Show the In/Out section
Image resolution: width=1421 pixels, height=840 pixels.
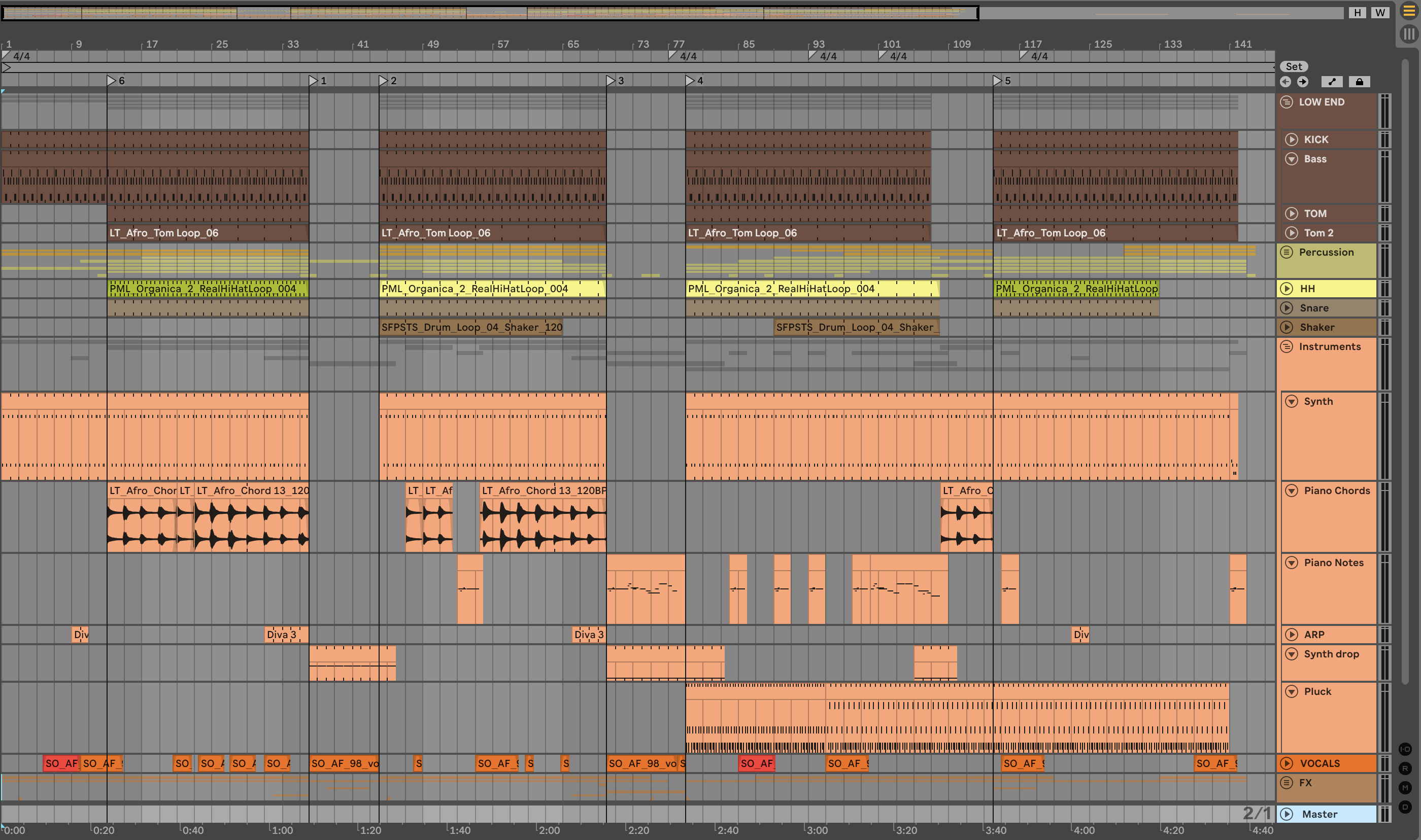pos(1405,749)
